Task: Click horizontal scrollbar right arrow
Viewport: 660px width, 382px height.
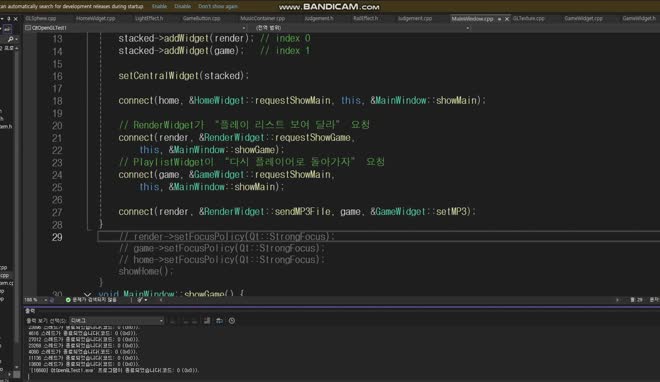Action: coord(617,300)
